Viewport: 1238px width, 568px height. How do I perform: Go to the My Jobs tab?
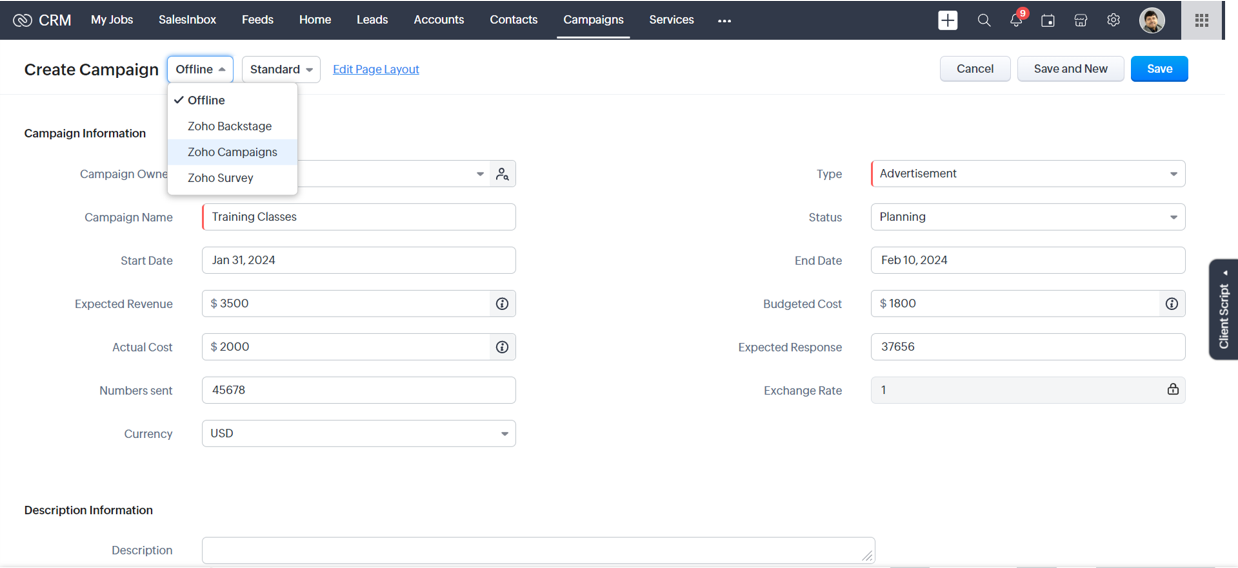point(112,20)
